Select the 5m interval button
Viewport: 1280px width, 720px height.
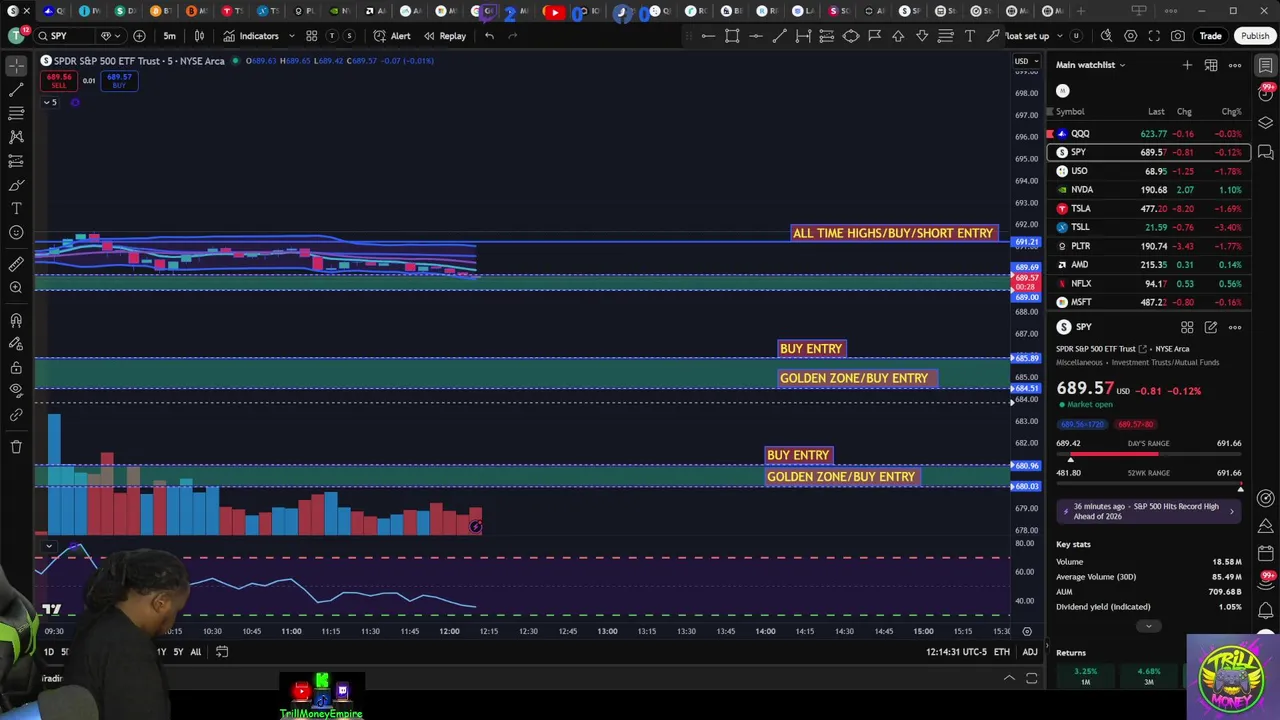point(169,36)
